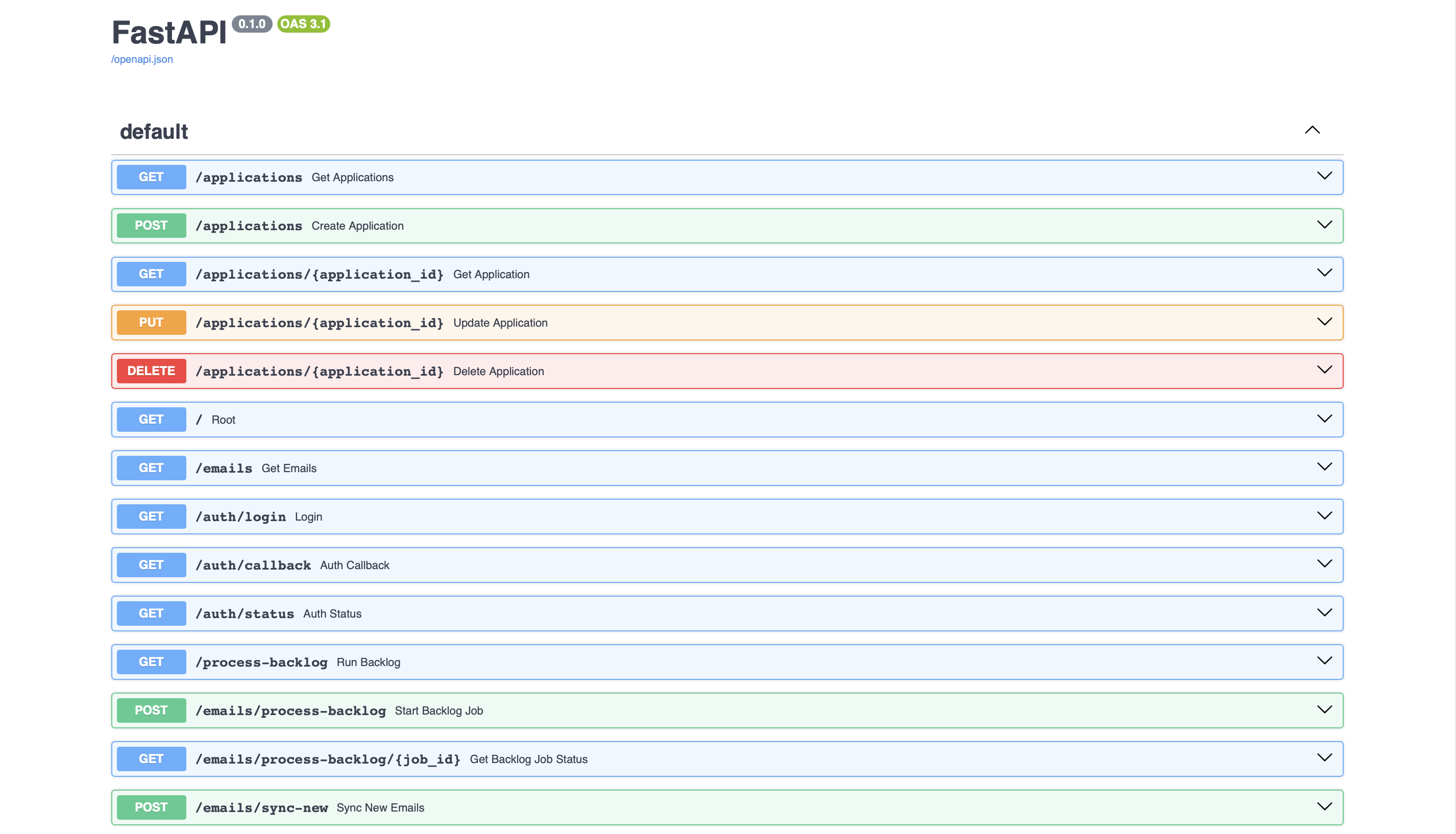The width and height of the screenshot is (1456, 834).
Task: Click the 'Start Backlog Job' summary text
Action: pos(439,711)
